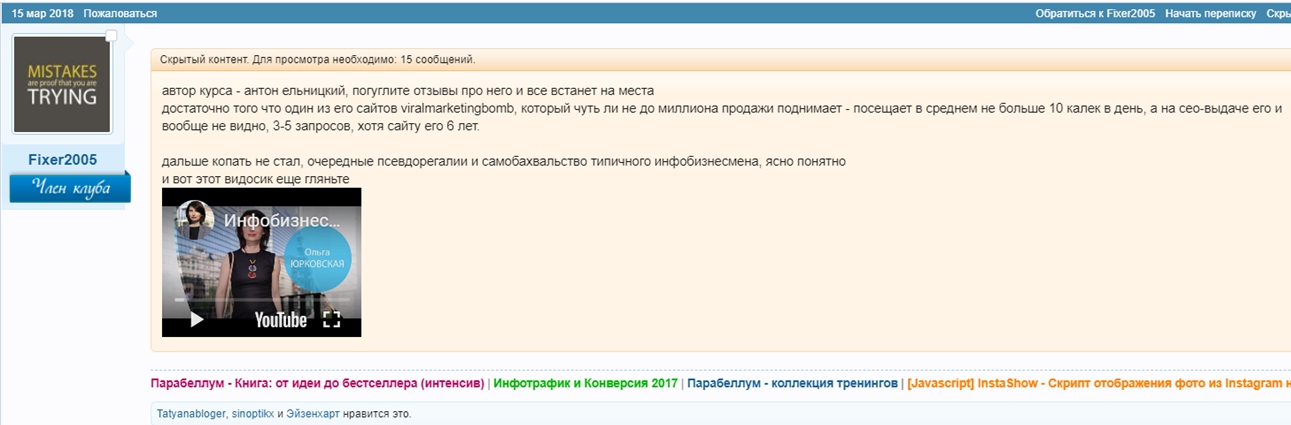1291x425 pixels.
Task: Click the 'Член клуба' badge
Action: (70, 188)
